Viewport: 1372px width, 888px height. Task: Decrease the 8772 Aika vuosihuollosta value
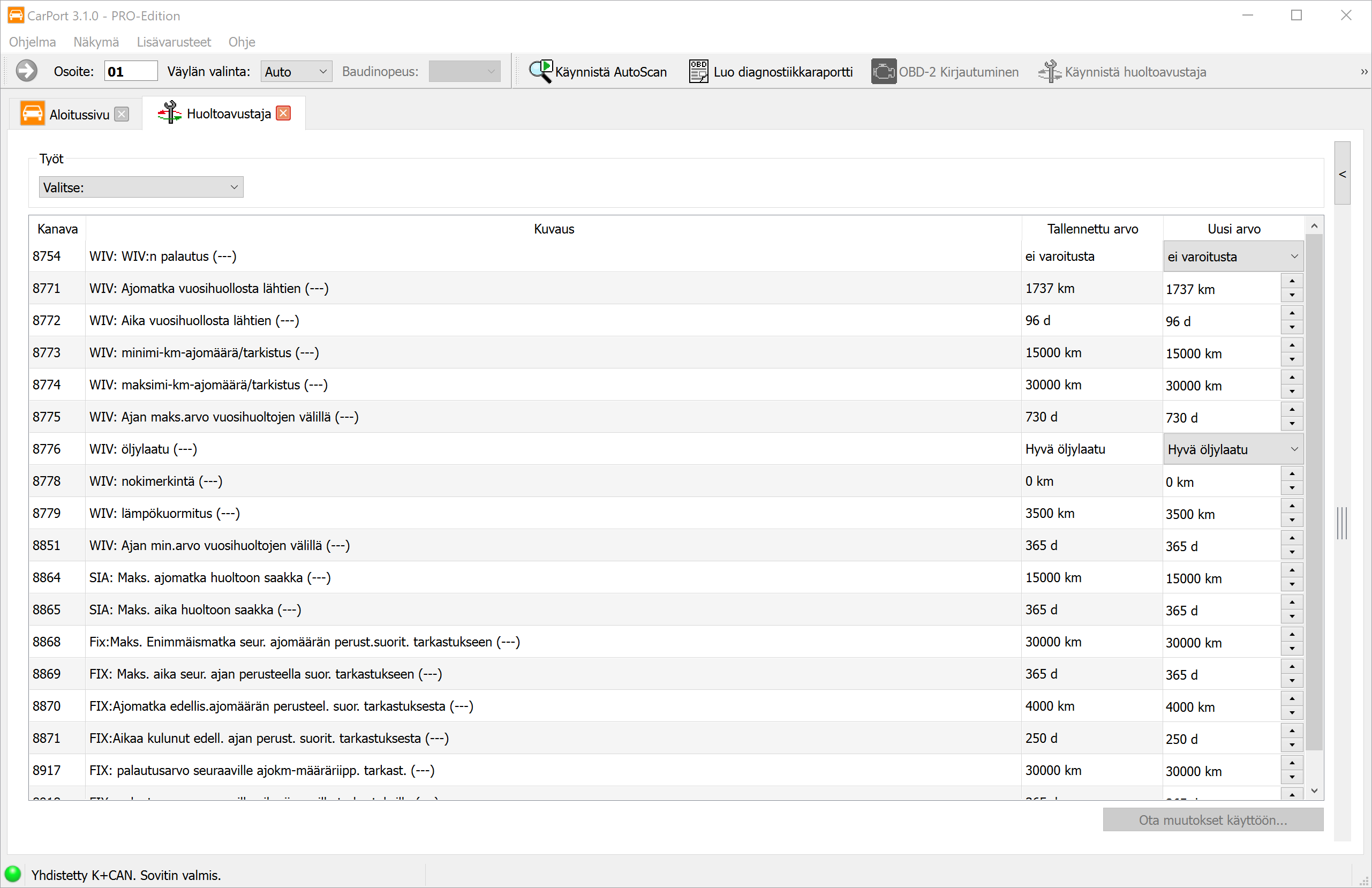tap(1292, 328)
